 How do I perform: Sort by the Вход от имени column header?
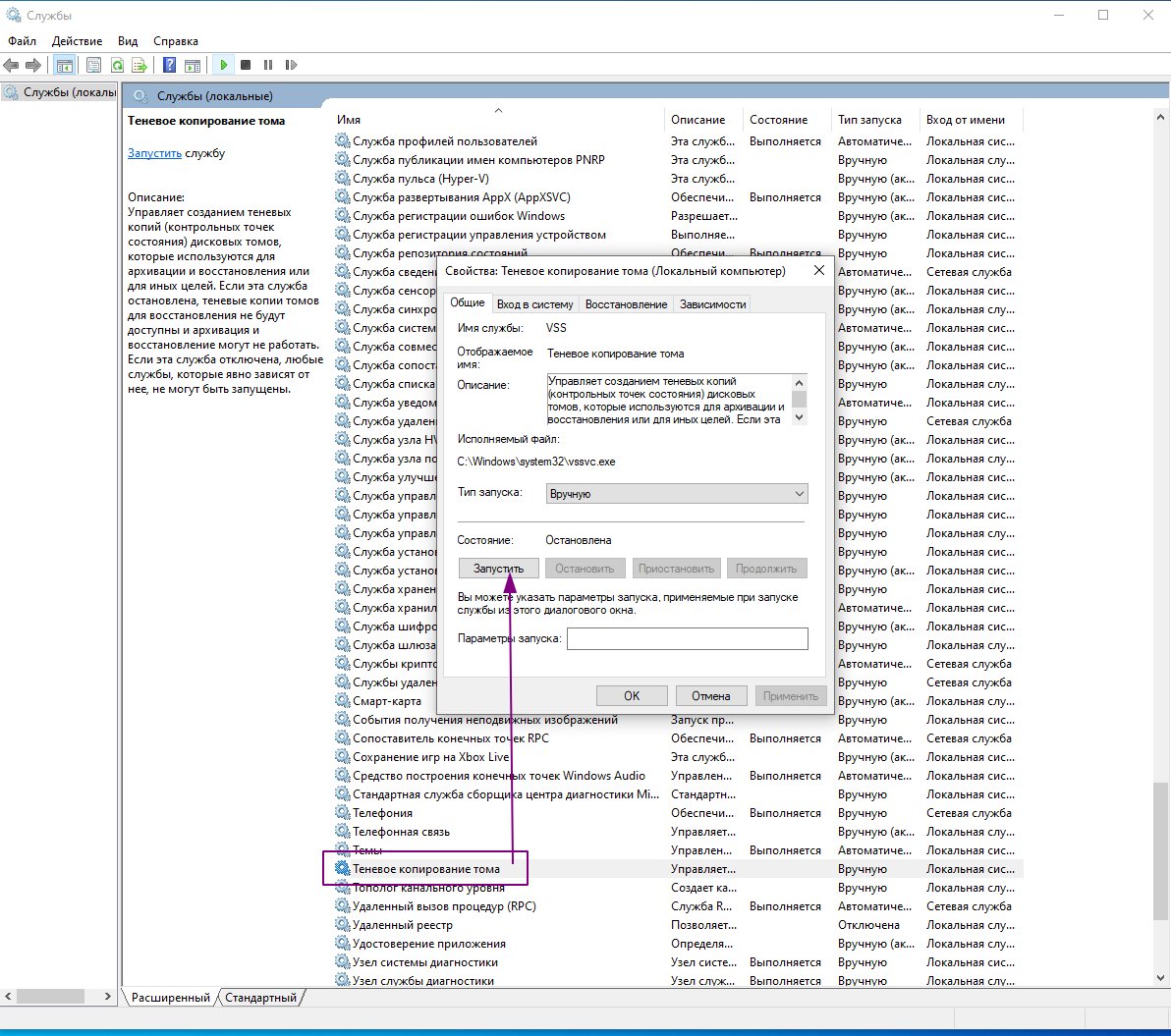(971, 120)
